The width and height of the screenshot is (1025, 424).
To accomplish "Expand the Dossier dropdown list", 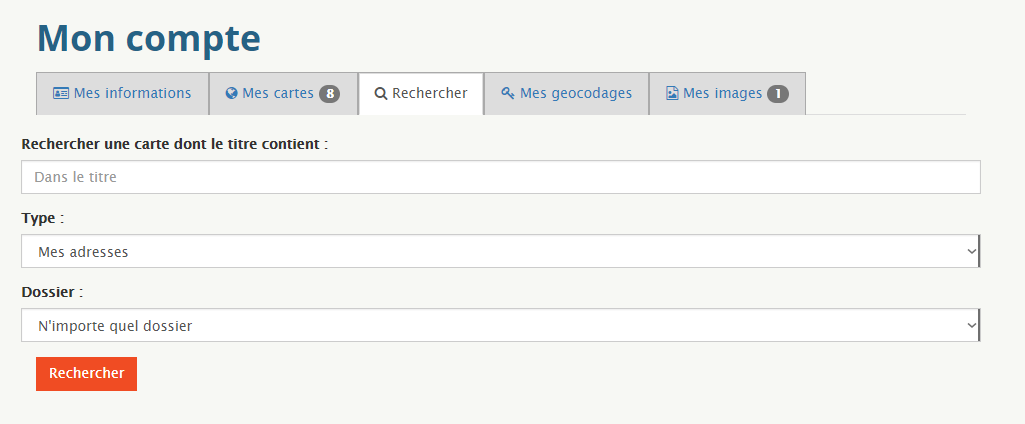I will [501, 325].
